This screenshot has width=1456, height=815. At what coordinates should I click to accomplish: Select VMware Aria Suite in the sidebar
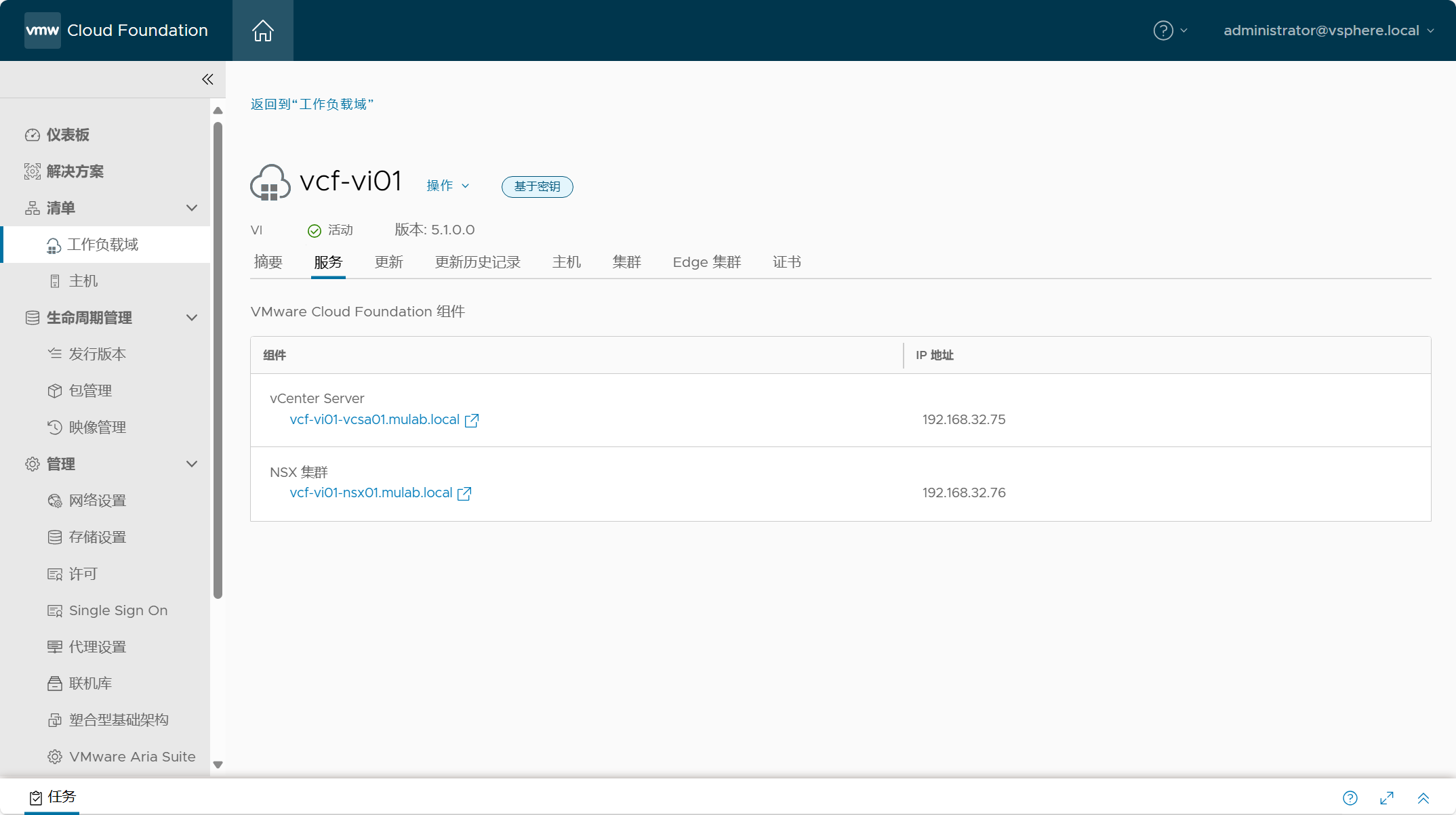132,757
